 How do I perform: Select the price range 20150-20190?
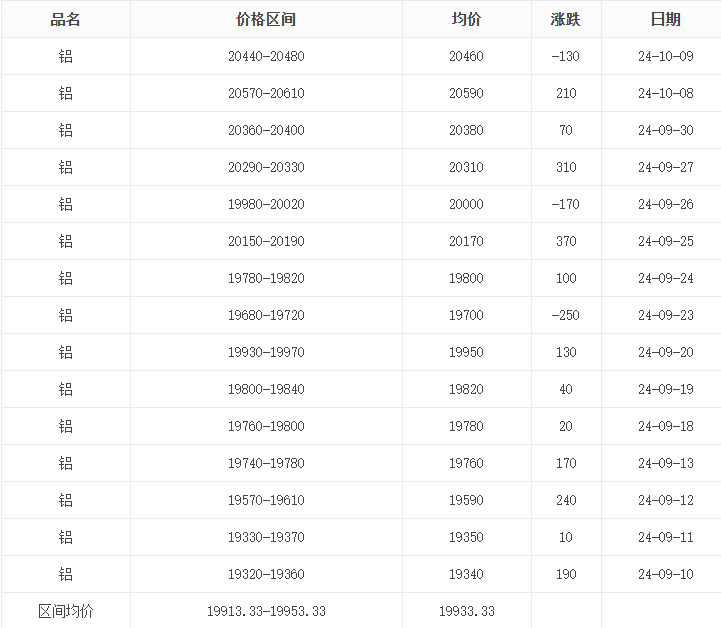[x=266, y=241]
